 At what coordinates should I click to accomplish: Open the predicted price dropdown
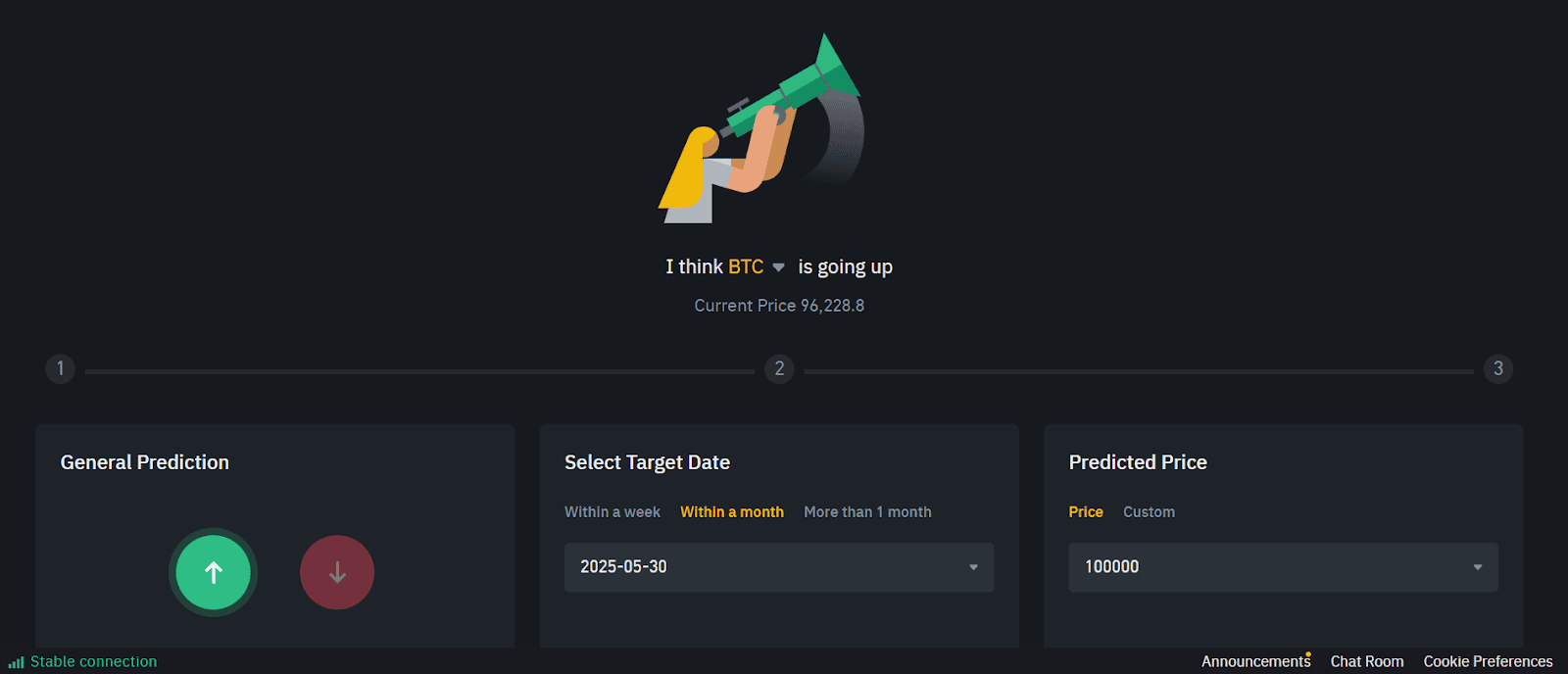1479,567
